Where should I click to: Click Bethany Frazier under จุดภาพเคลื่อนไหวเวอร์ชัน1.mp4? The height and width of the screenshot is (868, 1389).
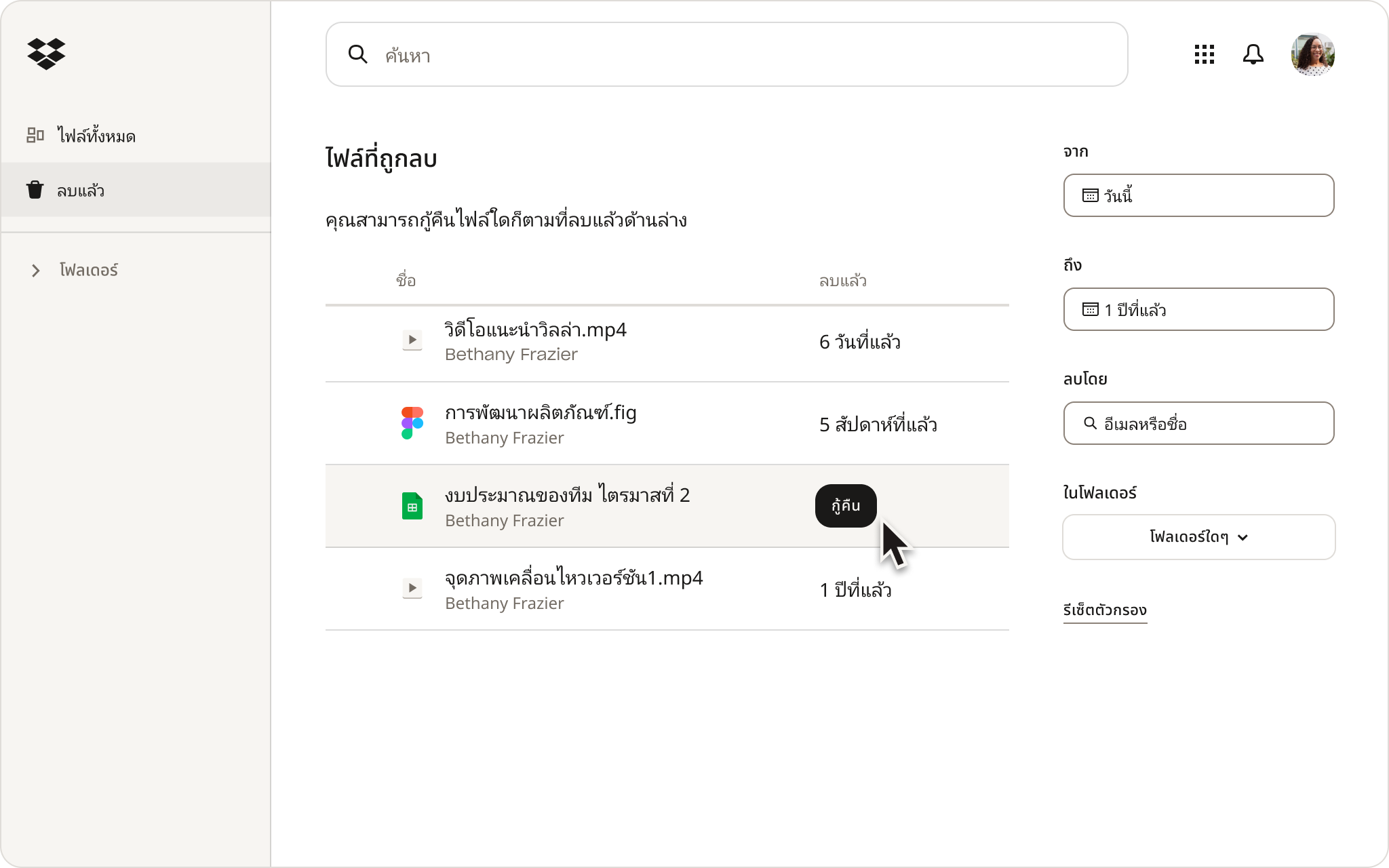click(504, 604)
